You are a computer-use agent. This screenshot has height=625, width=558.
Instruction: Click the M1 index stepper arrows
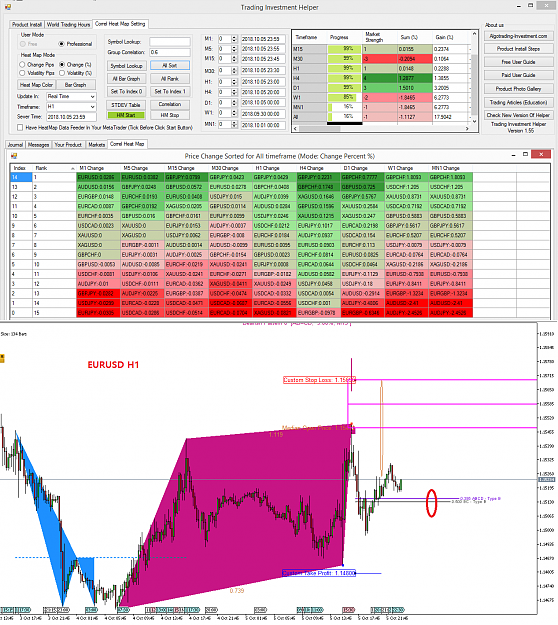tap(234, 39)
